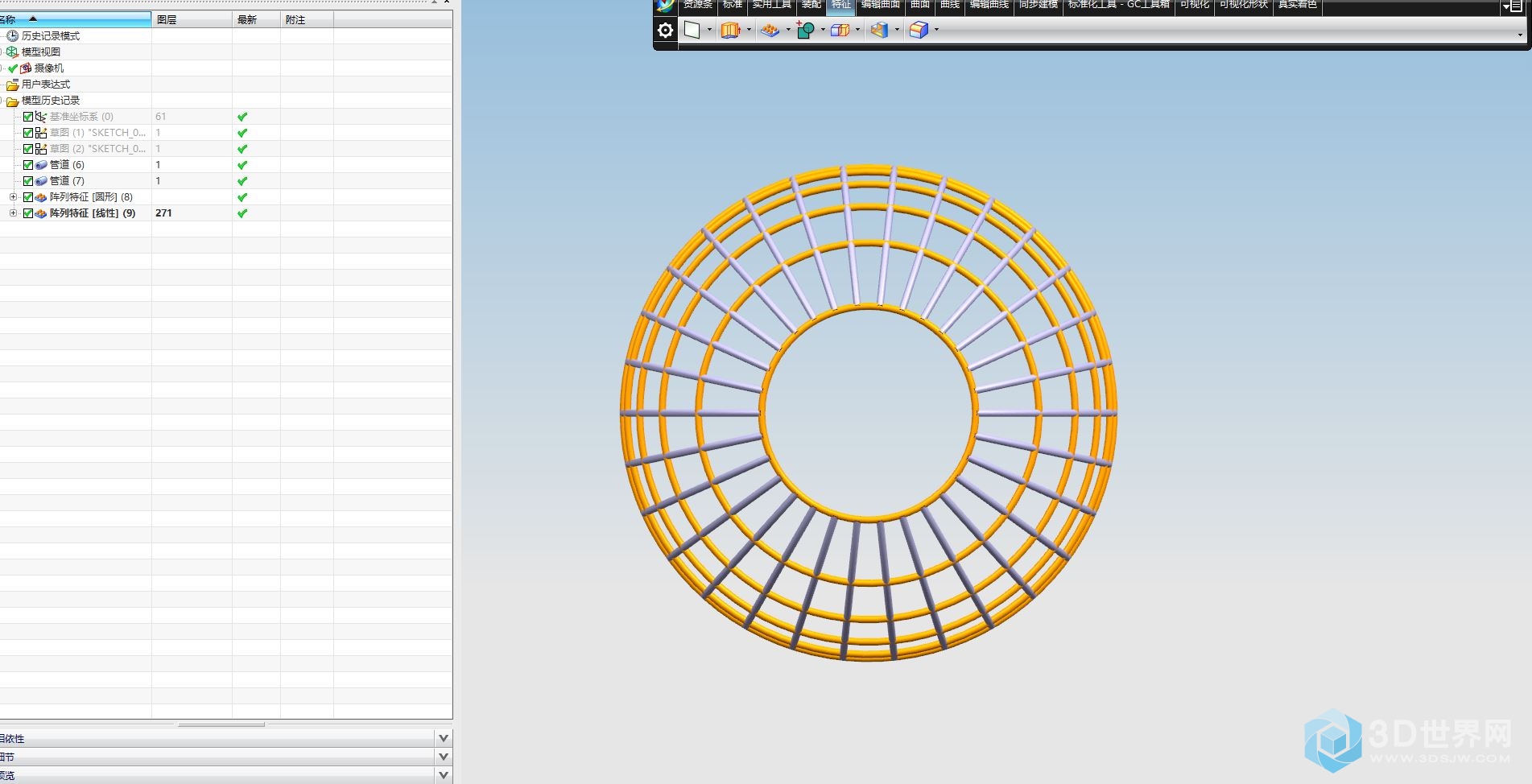
Task: Toggle checkbox for 管道 (7)
Action: click(x=28, y=181)
